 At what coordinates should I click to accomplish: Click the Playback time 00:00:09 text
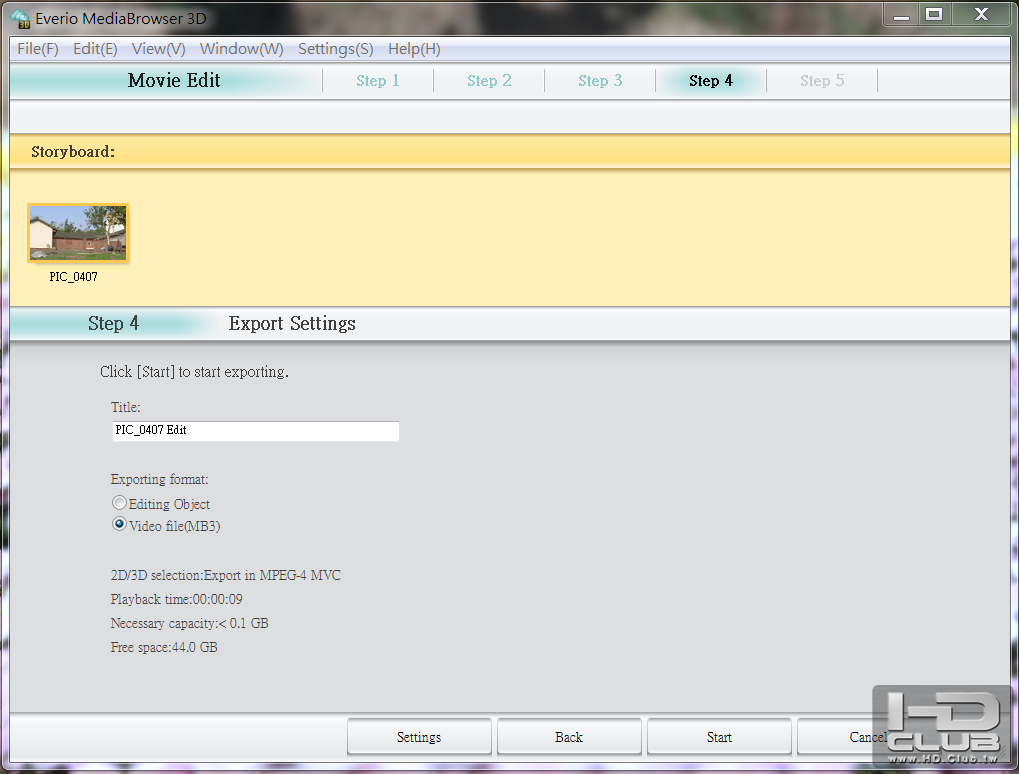point(177,599)
